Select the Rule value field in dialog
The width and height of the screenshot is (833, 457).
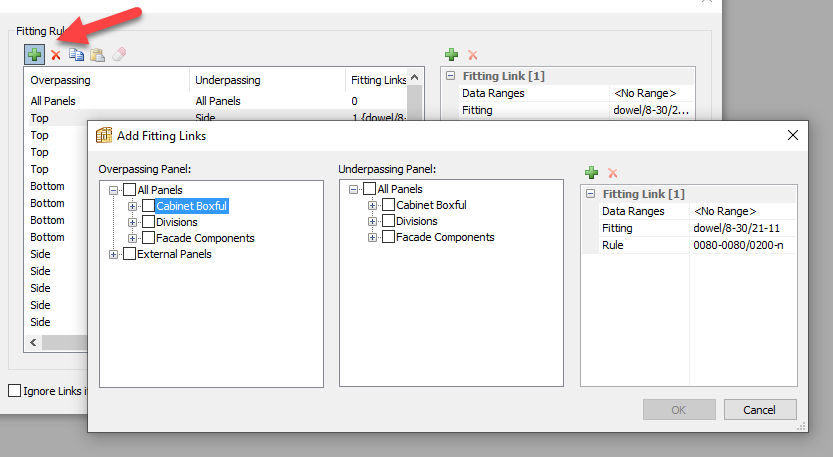(742, 245)
